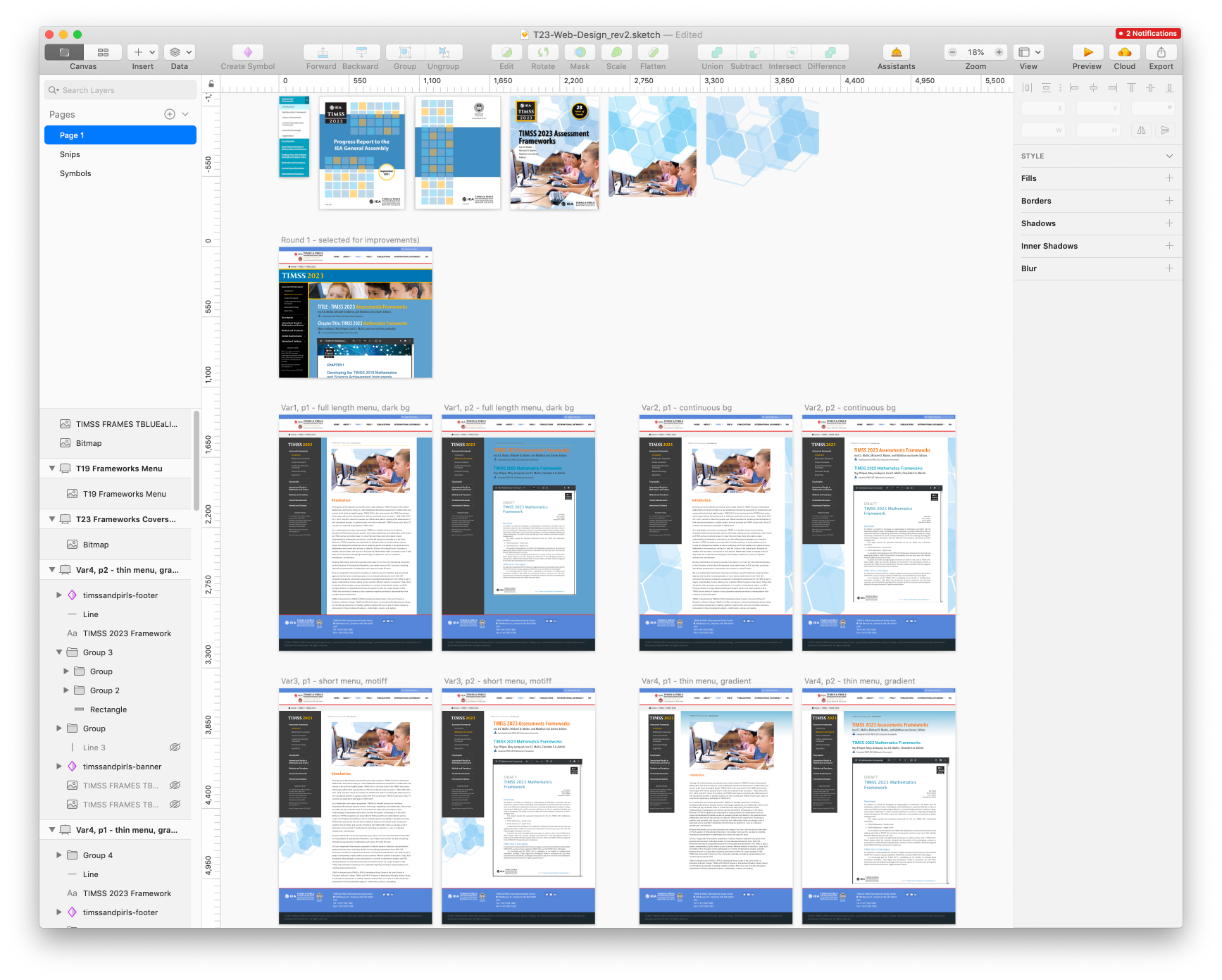Select the Flatten tool
This screenshot has height=980, width=1222.
[653, 52]
